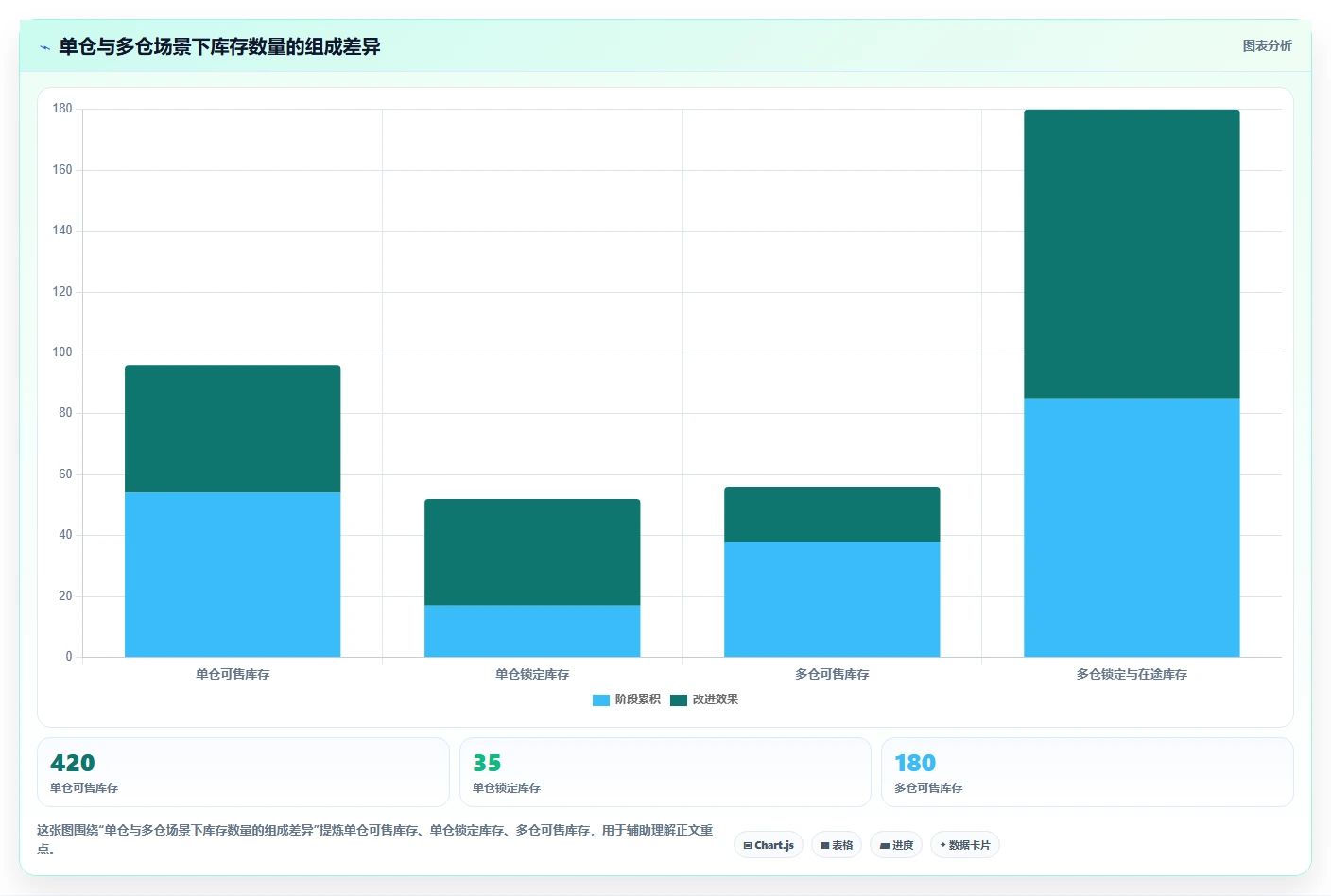
Task: Click the description paragraph below the cards
Action: coord(375,839)
